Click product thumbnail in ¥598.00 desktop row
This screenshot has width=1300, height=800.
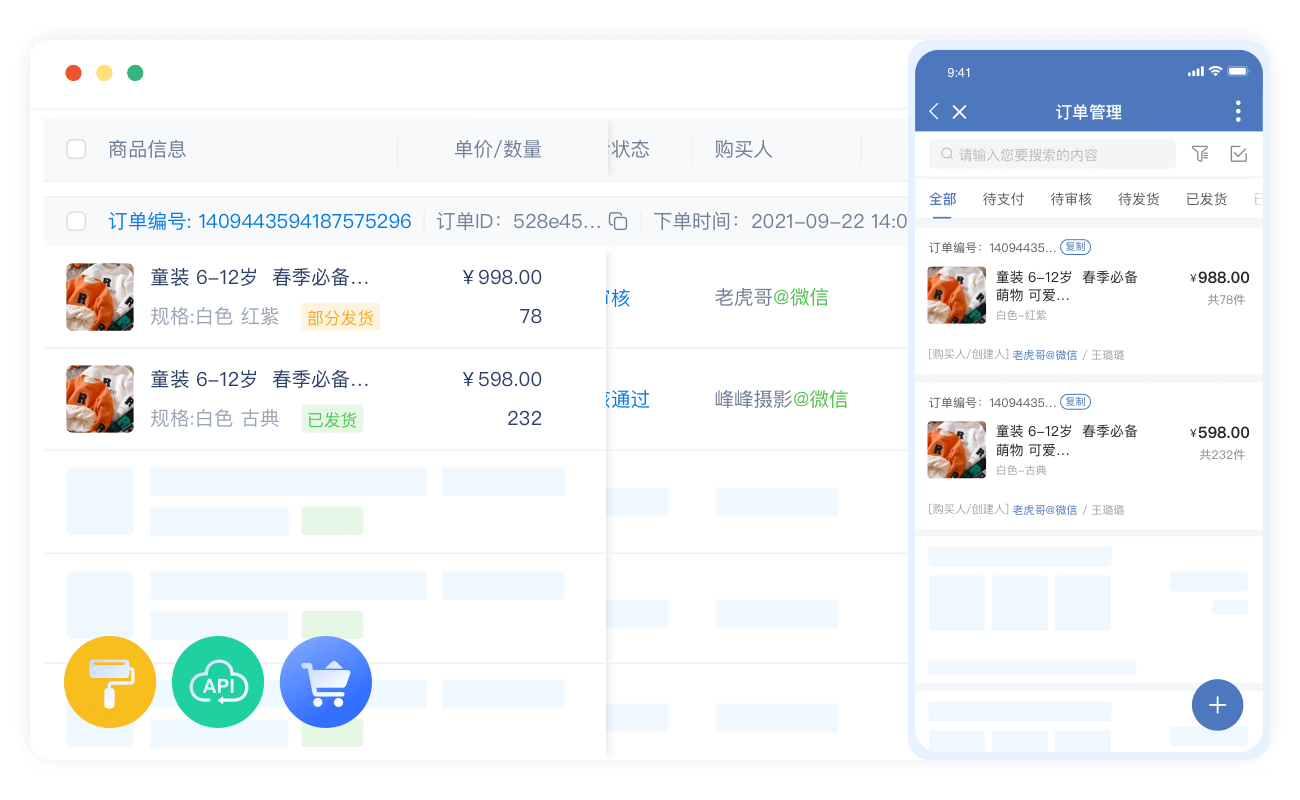pos(100,399)
